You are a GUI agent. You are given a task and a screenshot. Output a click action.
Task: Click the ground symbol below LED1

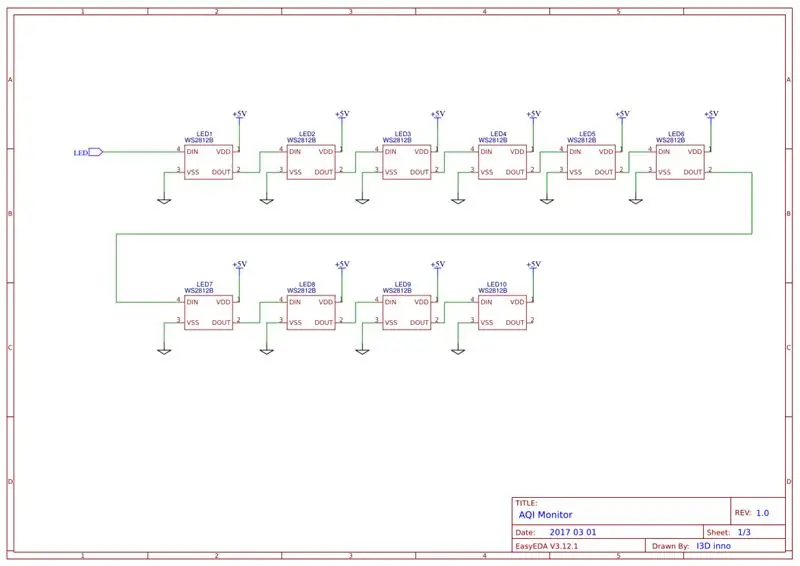pyautogui.click(x=164, y=202)
